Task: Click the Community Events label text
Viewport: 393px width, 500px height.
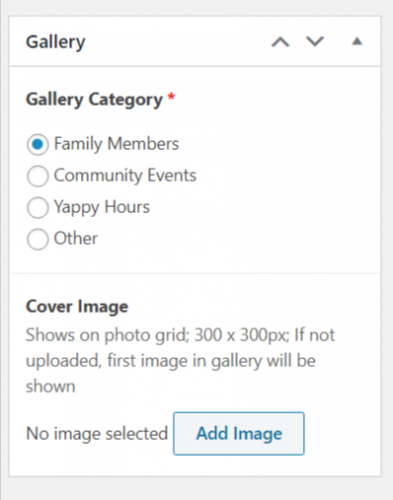Action: [x=125, y=176]
